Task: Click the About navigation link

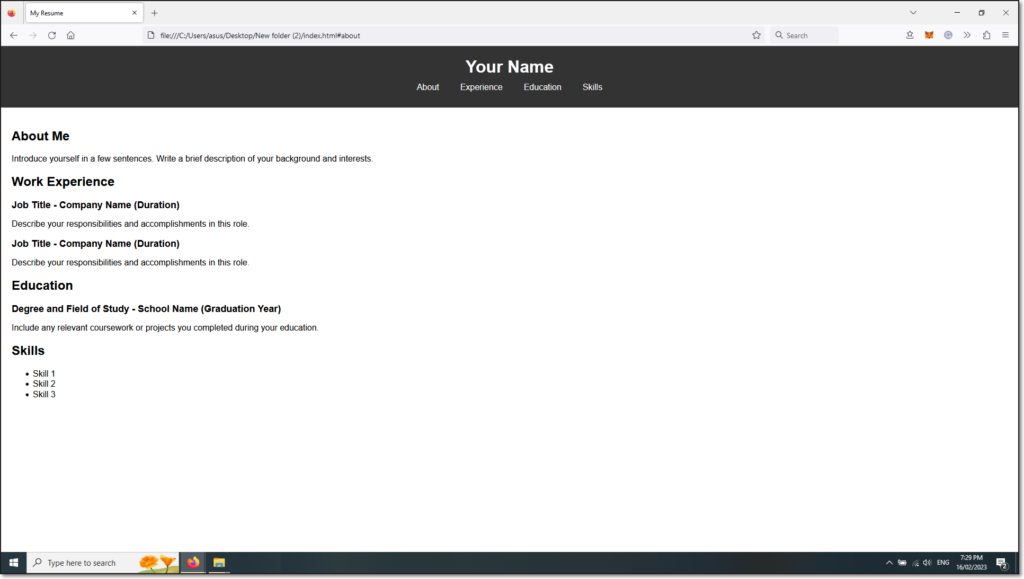Action: tap(428, 87)
